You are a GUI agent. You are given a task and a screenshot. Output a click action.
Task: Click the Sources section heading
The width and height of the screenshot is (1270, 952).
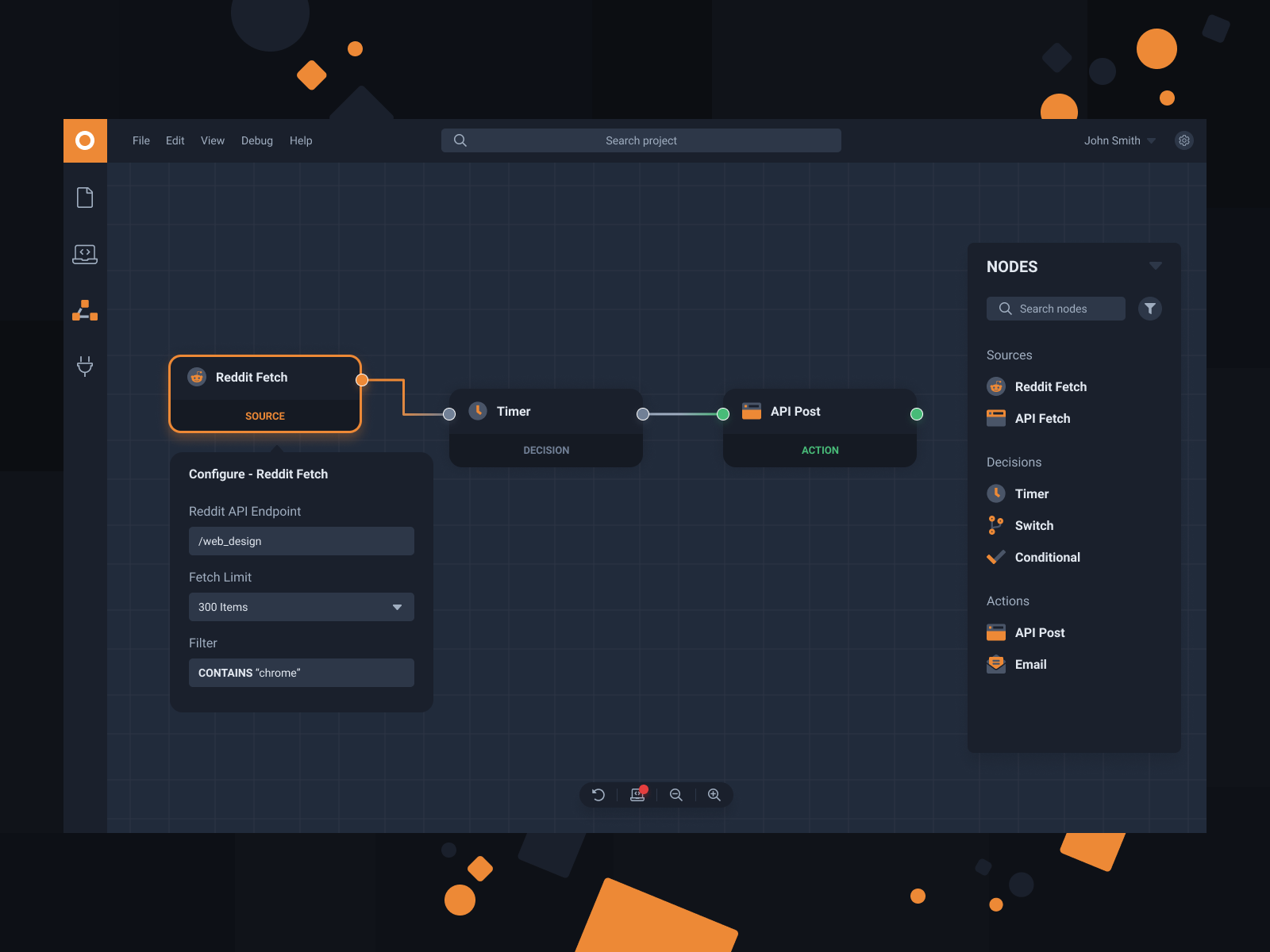1010,355
